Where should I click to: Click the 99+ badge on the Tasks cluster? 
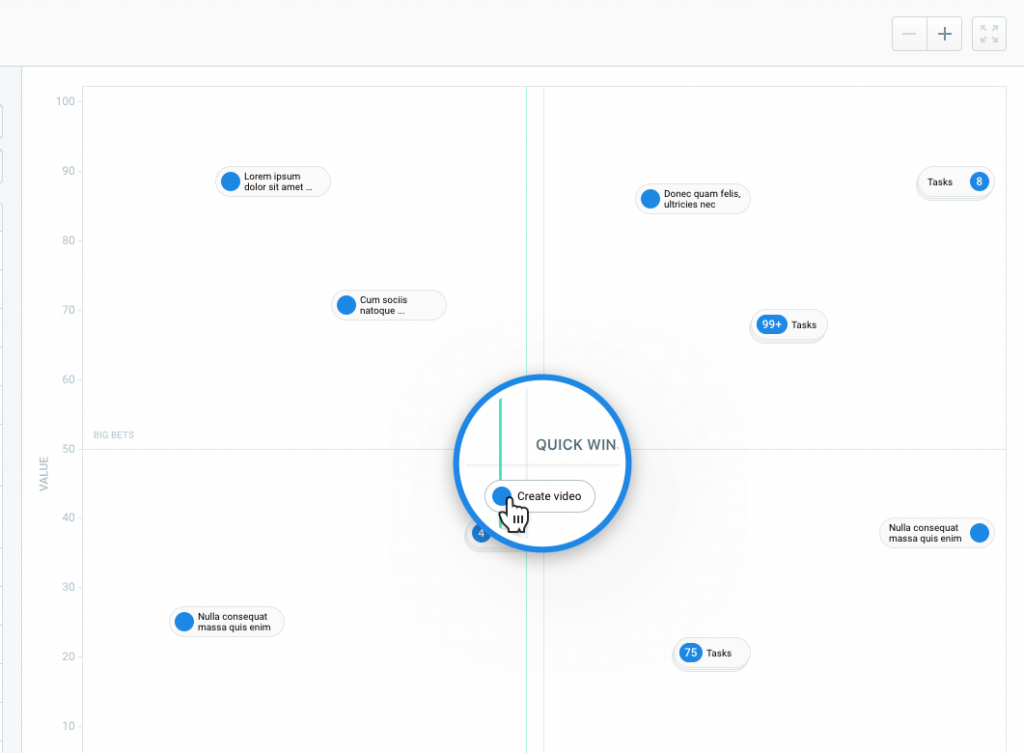tap(769, 325)
